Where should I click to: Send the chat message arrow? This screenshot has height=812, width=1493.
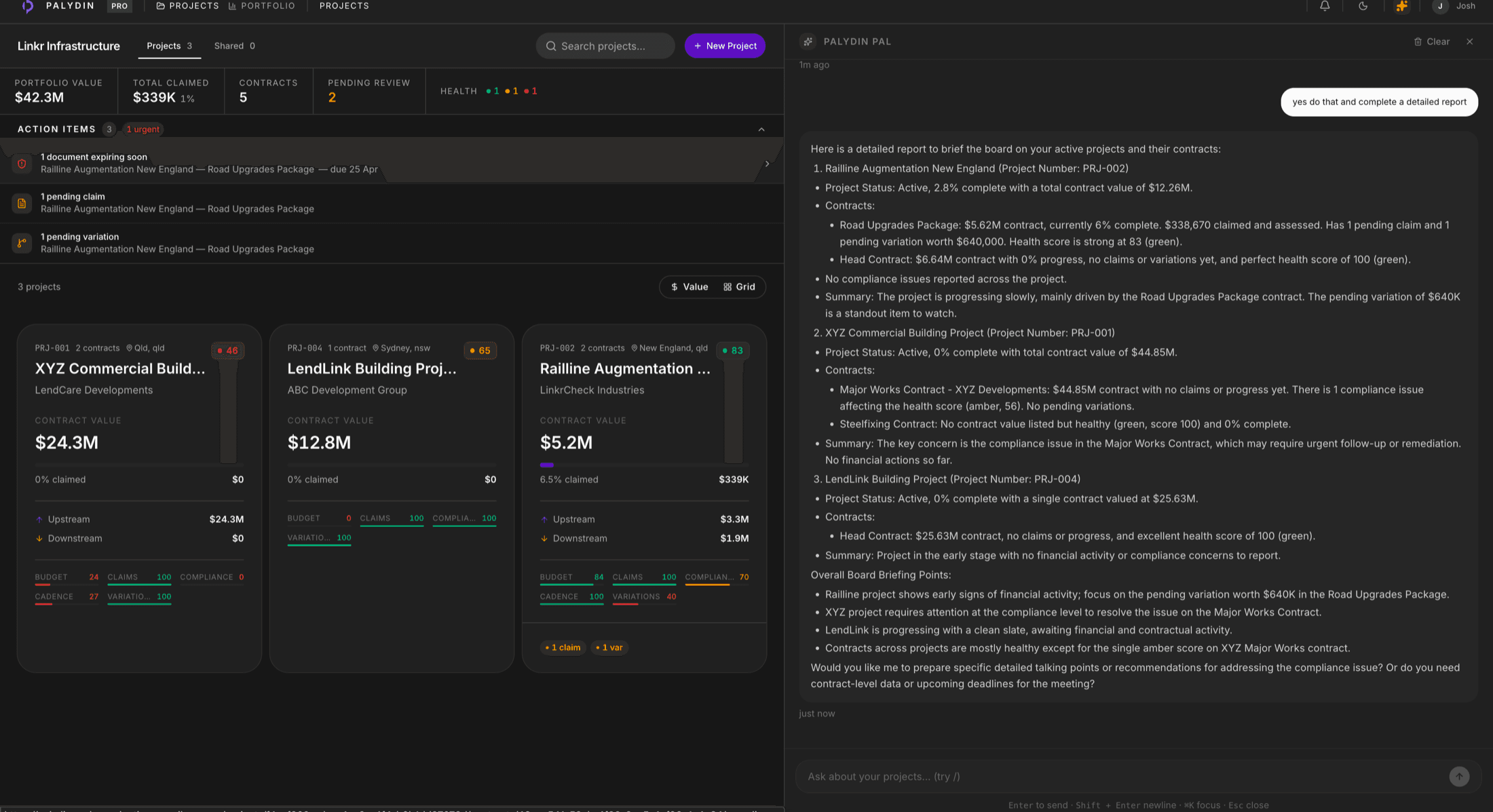(1459, 776)
